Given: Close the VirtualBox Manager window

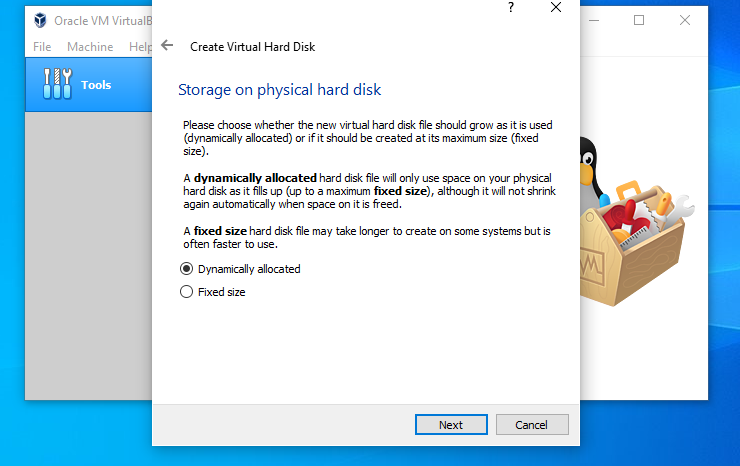Looking at the screenshot, I should coord(685,20).
